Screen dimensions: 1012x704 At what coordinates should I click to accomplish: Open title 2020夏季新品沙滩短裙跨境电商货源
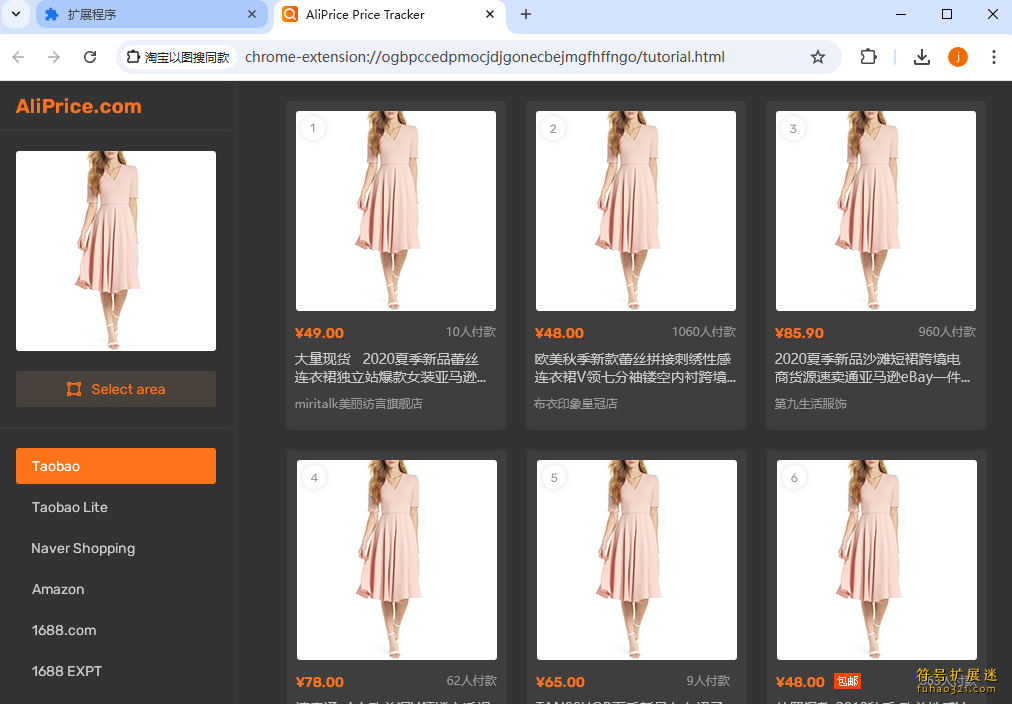pos(872,368)
